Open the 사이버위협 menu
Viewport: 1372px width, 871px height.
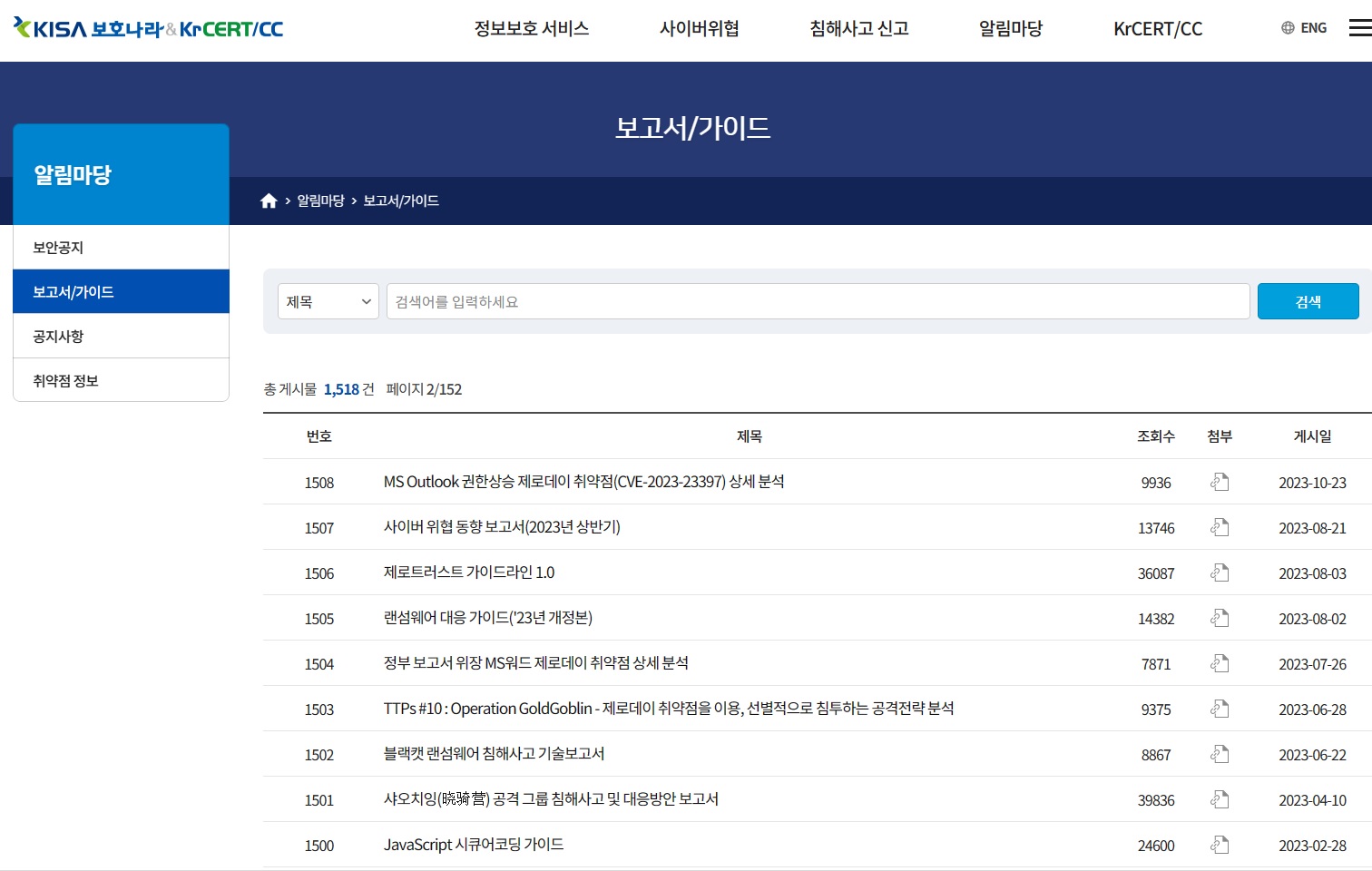pyautogui.click(x=699, y=28)
